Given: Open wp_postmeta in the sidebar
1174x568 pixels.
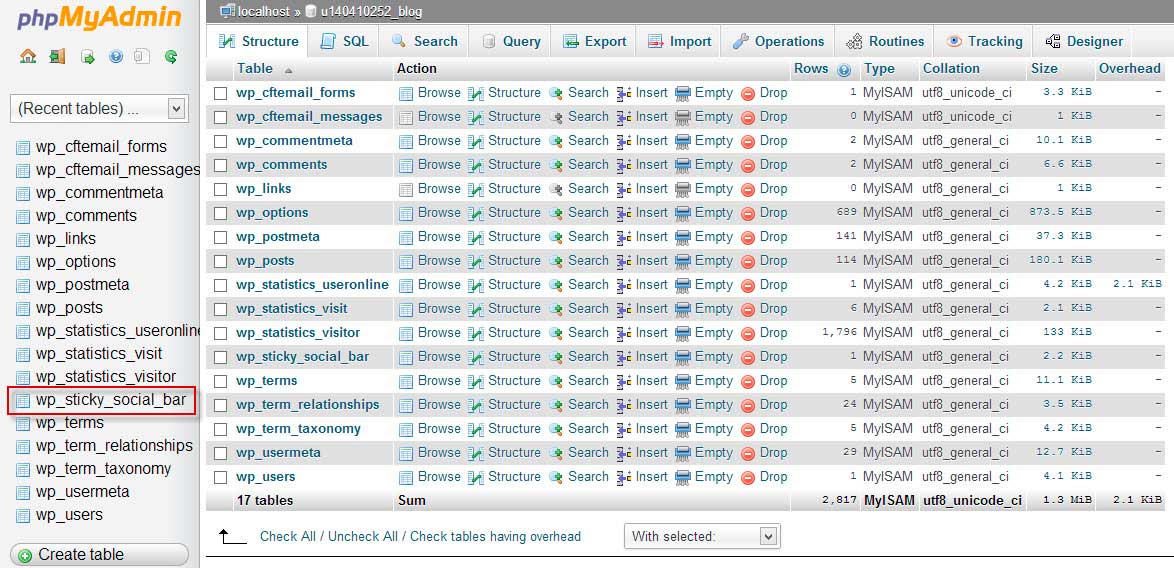Looking at the screenshot, I should pyautogui.click(x=82, y=285).
